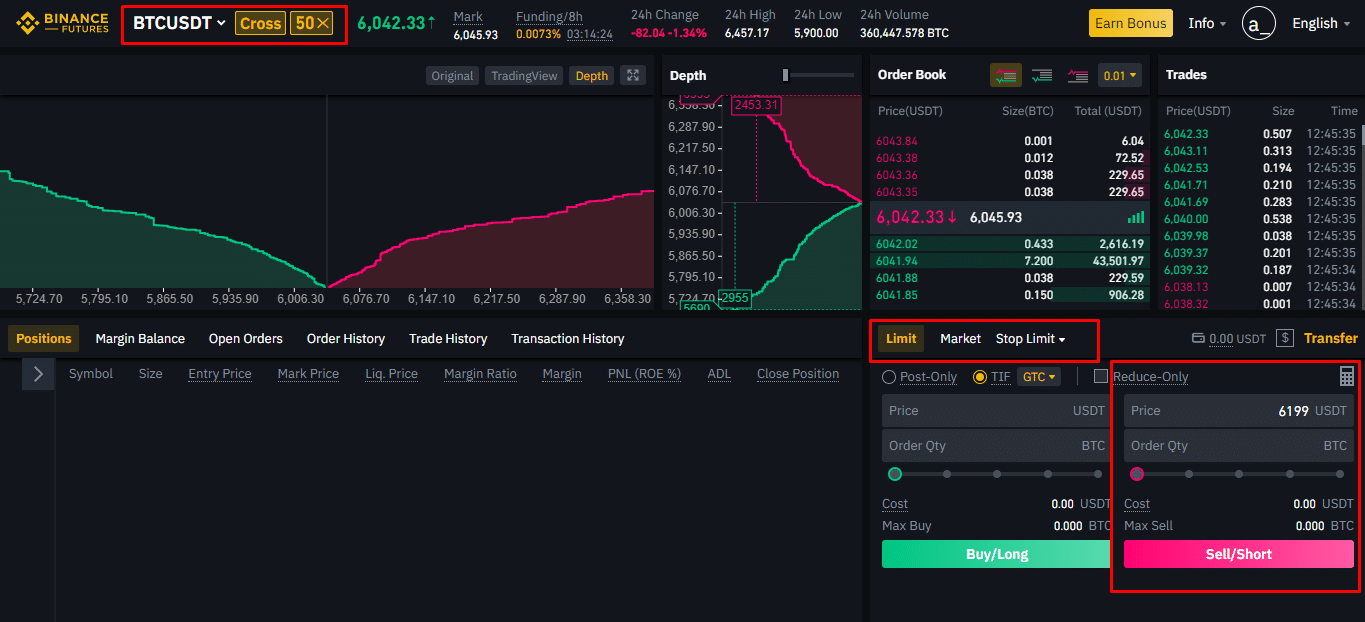Open the calculator icon in order form
Viewport: 1365px width, 622px height.
[1347, 376]
